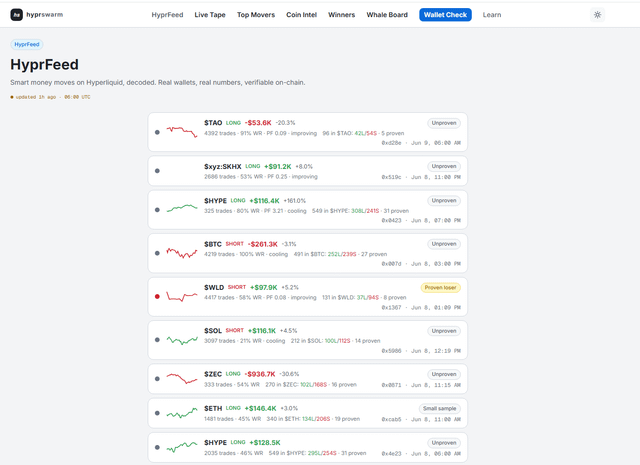Click wallet address 0x1367
The width and height of the screenshot is (640, 465).
point(391,307)
